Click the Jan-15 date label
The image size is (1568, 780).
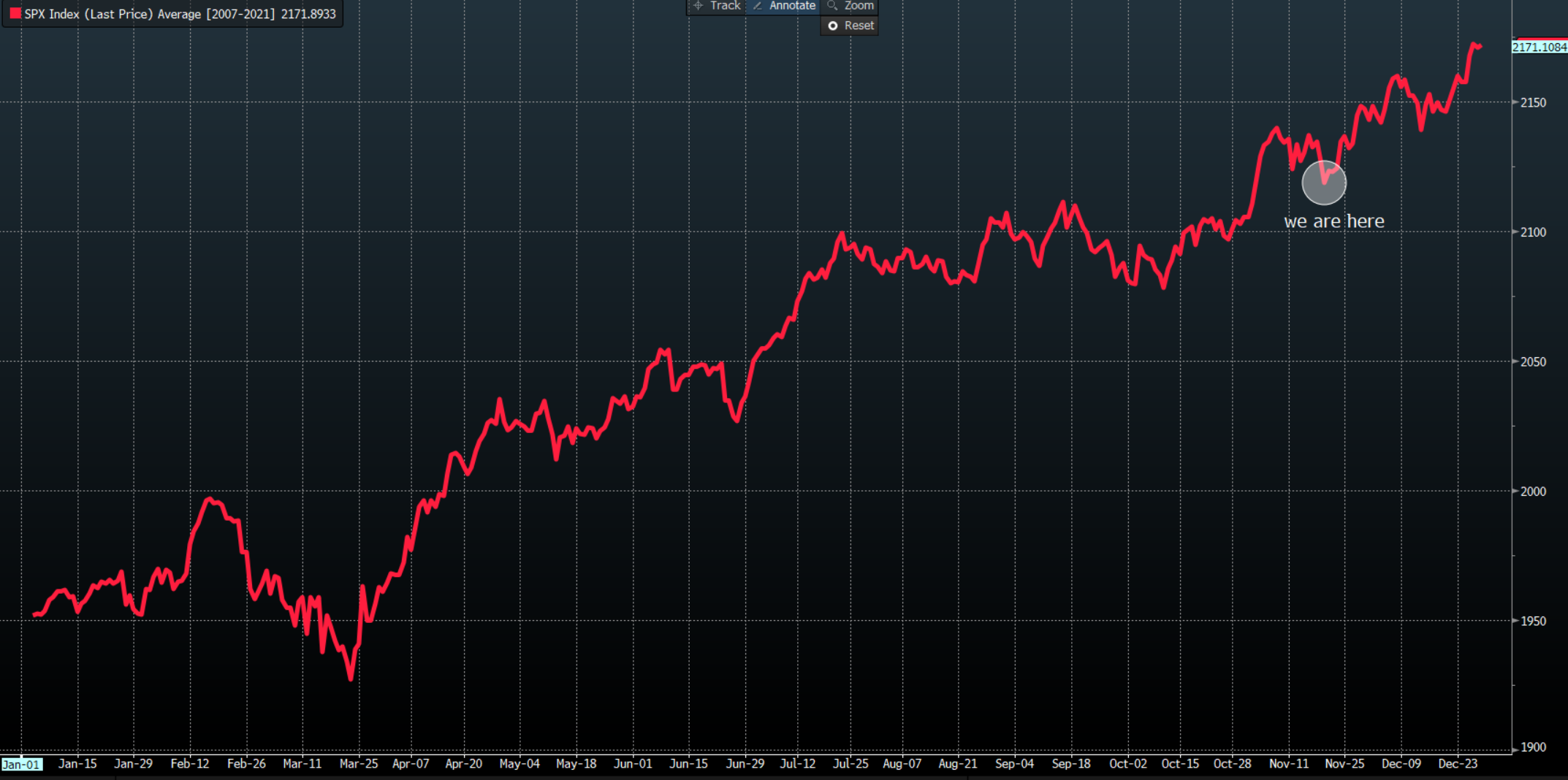click(77, 763)
